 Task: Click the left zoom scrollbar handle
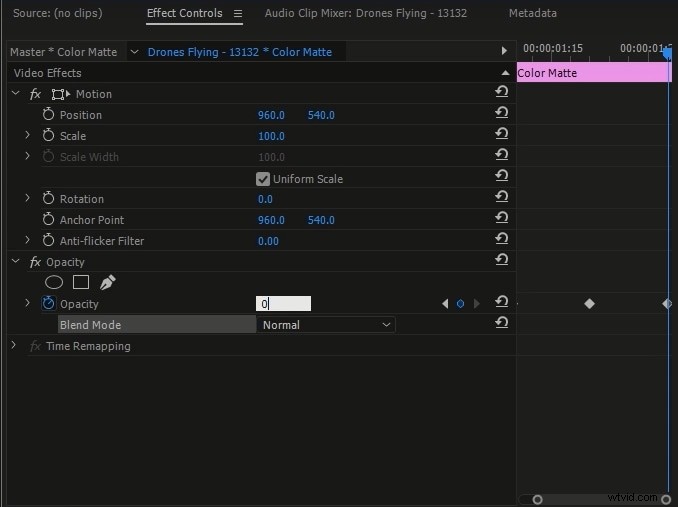537,500
